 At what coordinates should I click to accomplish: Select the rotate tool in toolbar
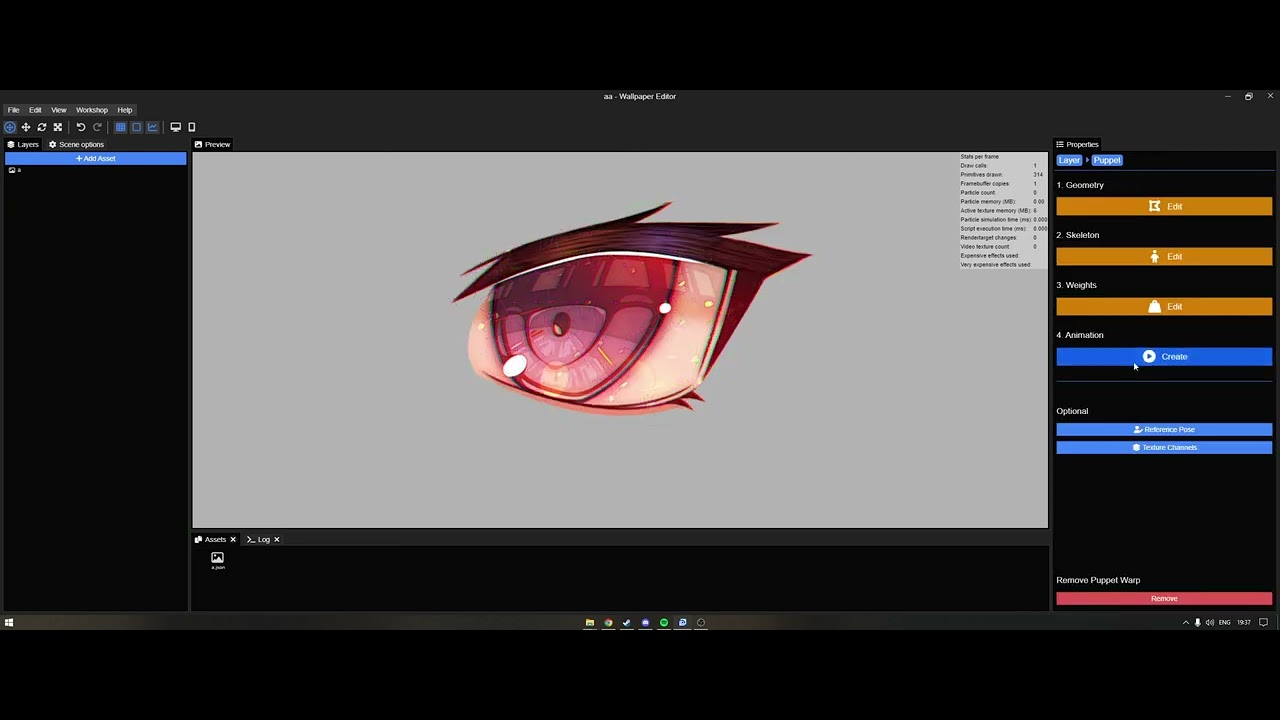[x=42, y=127]
